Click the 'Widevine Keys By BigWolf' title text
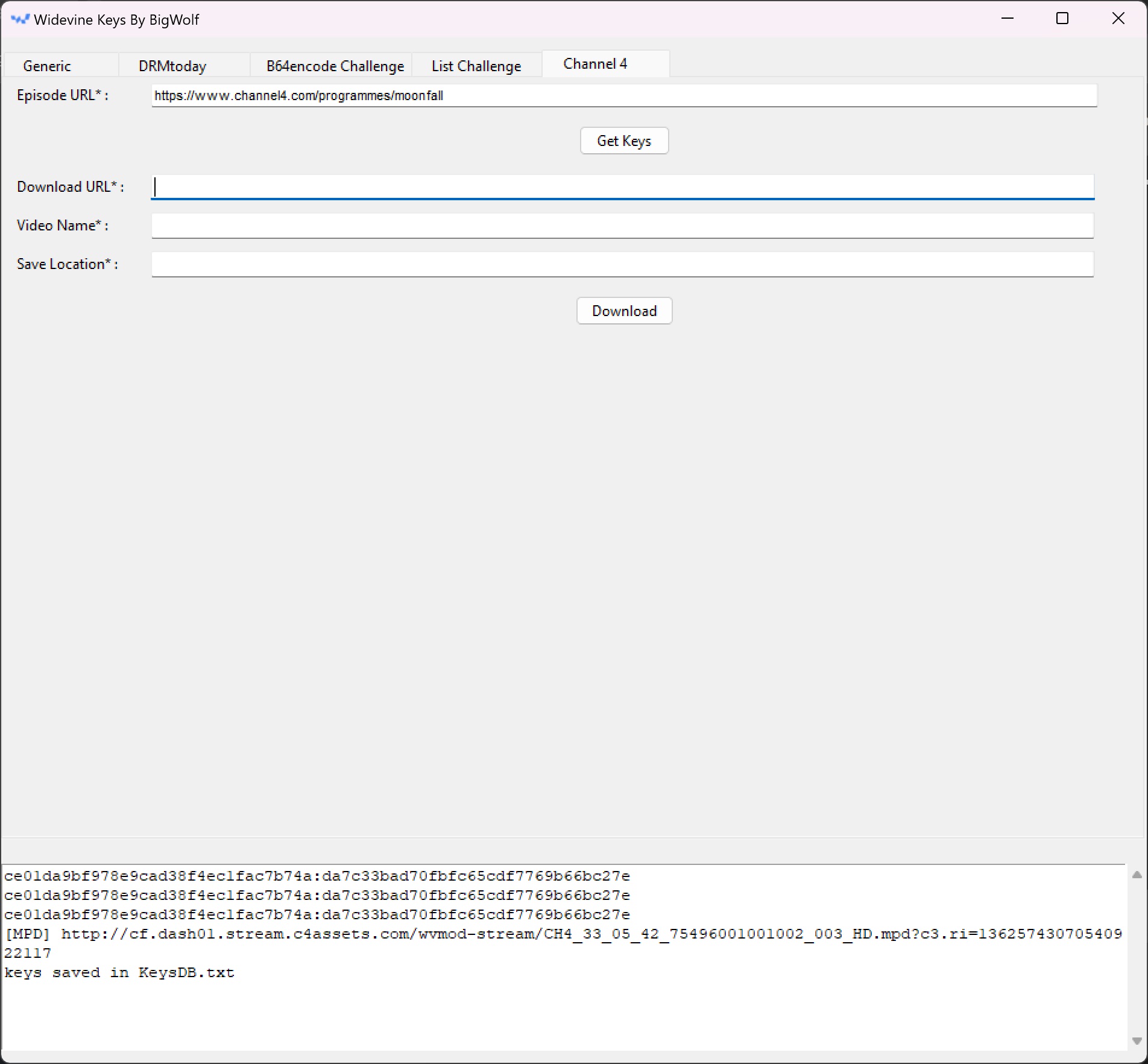The height and width of the screenshot is (1064, 1148). tap(116, 20)
